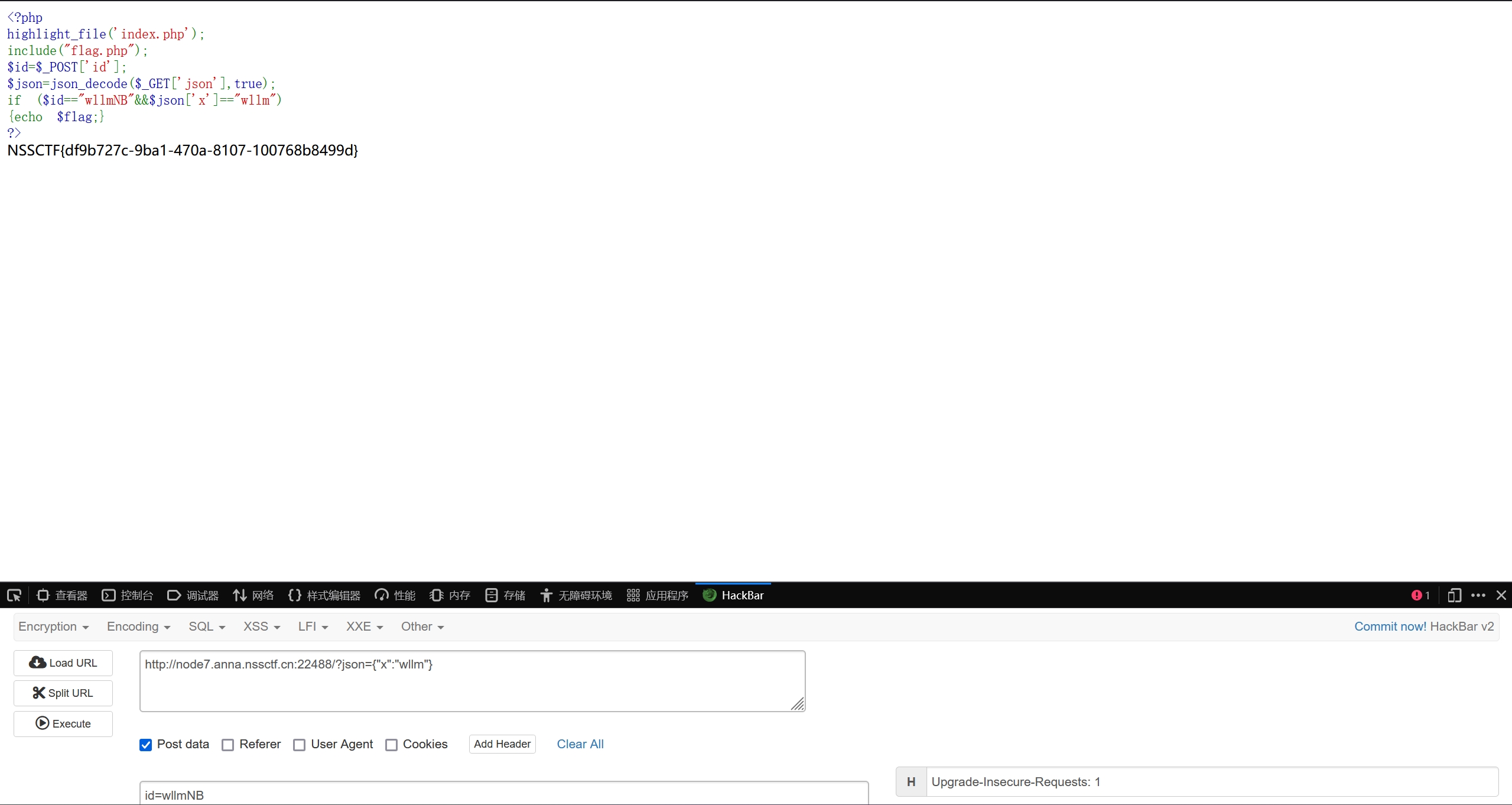Click the H header label button

coord(911,782)
